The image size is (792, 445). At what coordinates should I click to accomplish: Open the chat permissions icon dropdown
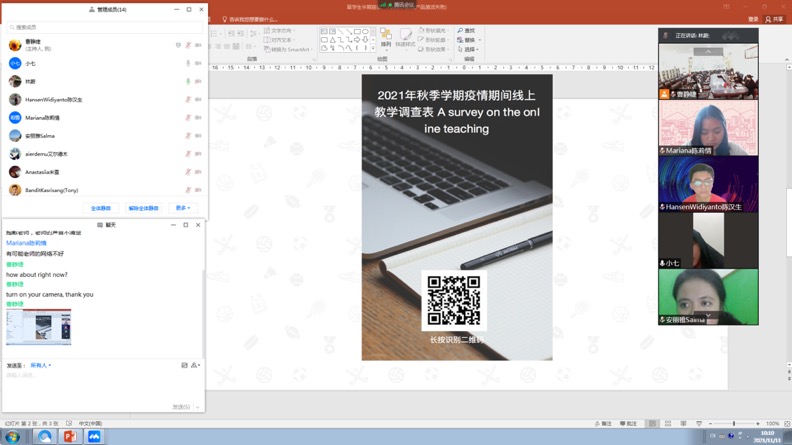point(195,365)
